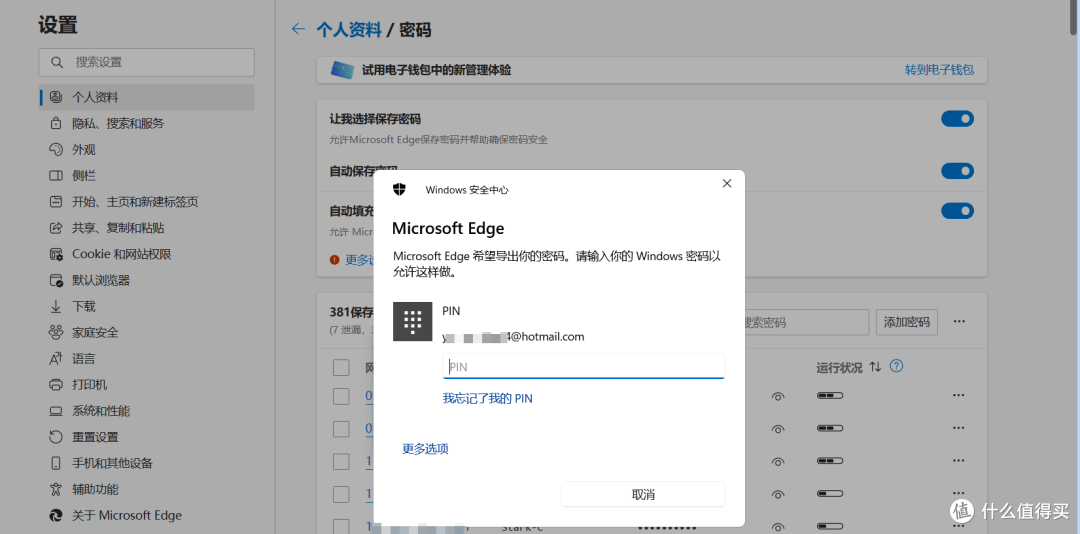The width and height of the screenshot is (1080, 534).
Task: Open 外观 settings in sidebar
Action: tap(147, 150)
